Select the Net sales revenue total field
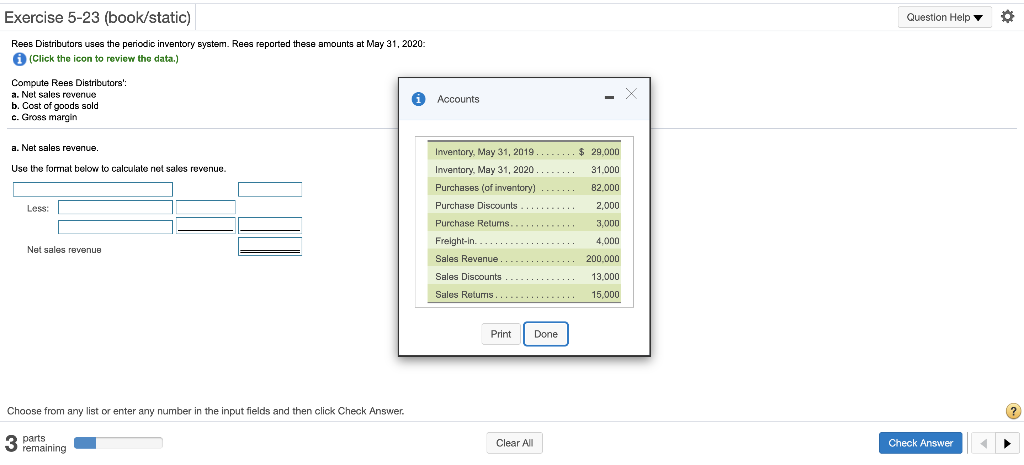 tap(270, 246)
